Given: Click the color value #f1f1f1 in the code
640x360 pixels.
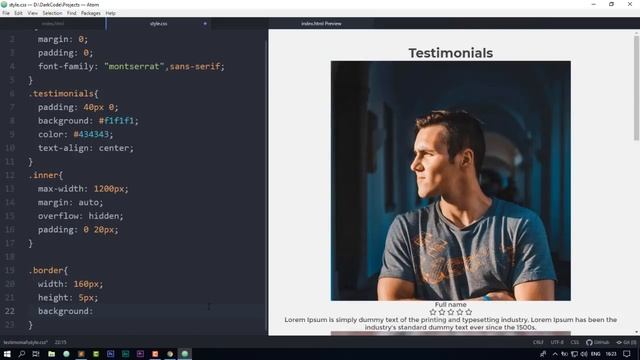Looking at the screenshot, I should 116,121.
